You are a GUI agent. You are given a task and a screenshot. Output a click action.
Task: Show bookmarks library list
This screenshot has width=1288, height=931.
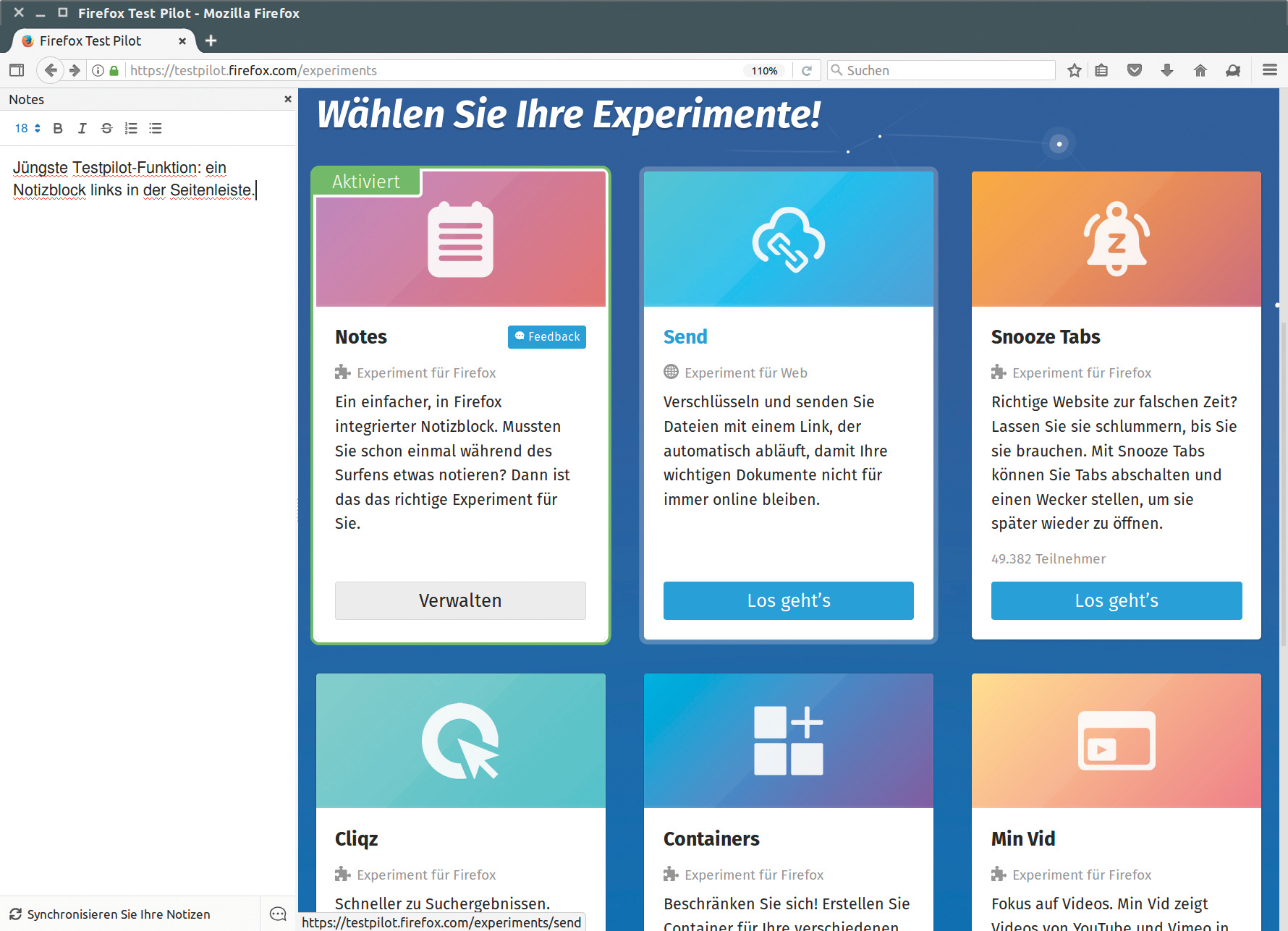coord(1101,70)
